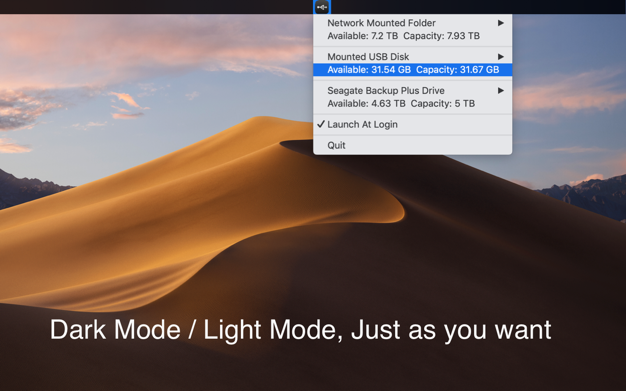Image resolution: width=626 pixels, height=391 pixels.
Task: Click the highlighted Available: 31.54 GB text
Action: coord(369,69)
